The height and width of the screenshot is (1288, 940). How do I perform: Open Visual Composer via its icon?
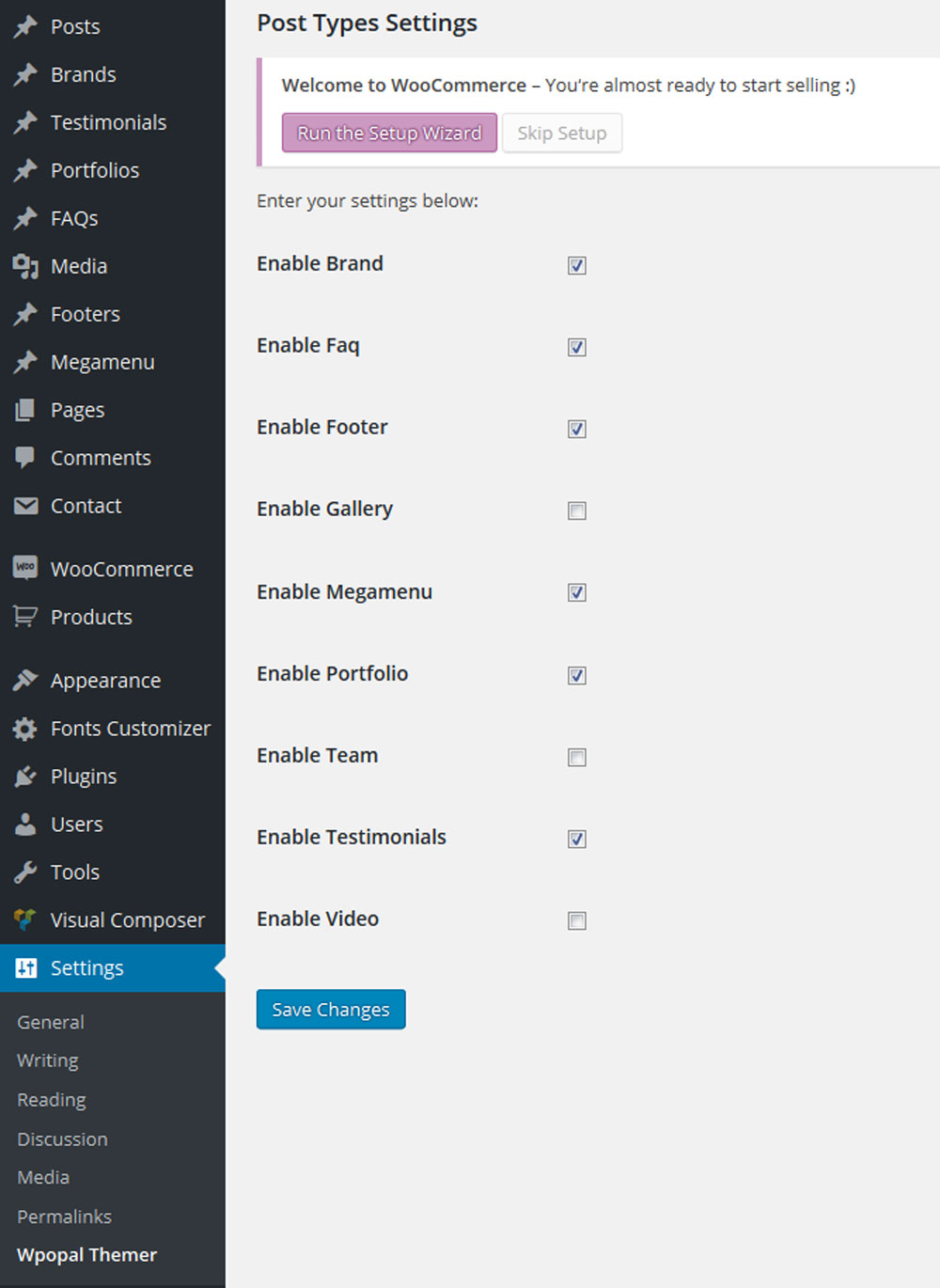pyautogui.click(x=25, y=919)
